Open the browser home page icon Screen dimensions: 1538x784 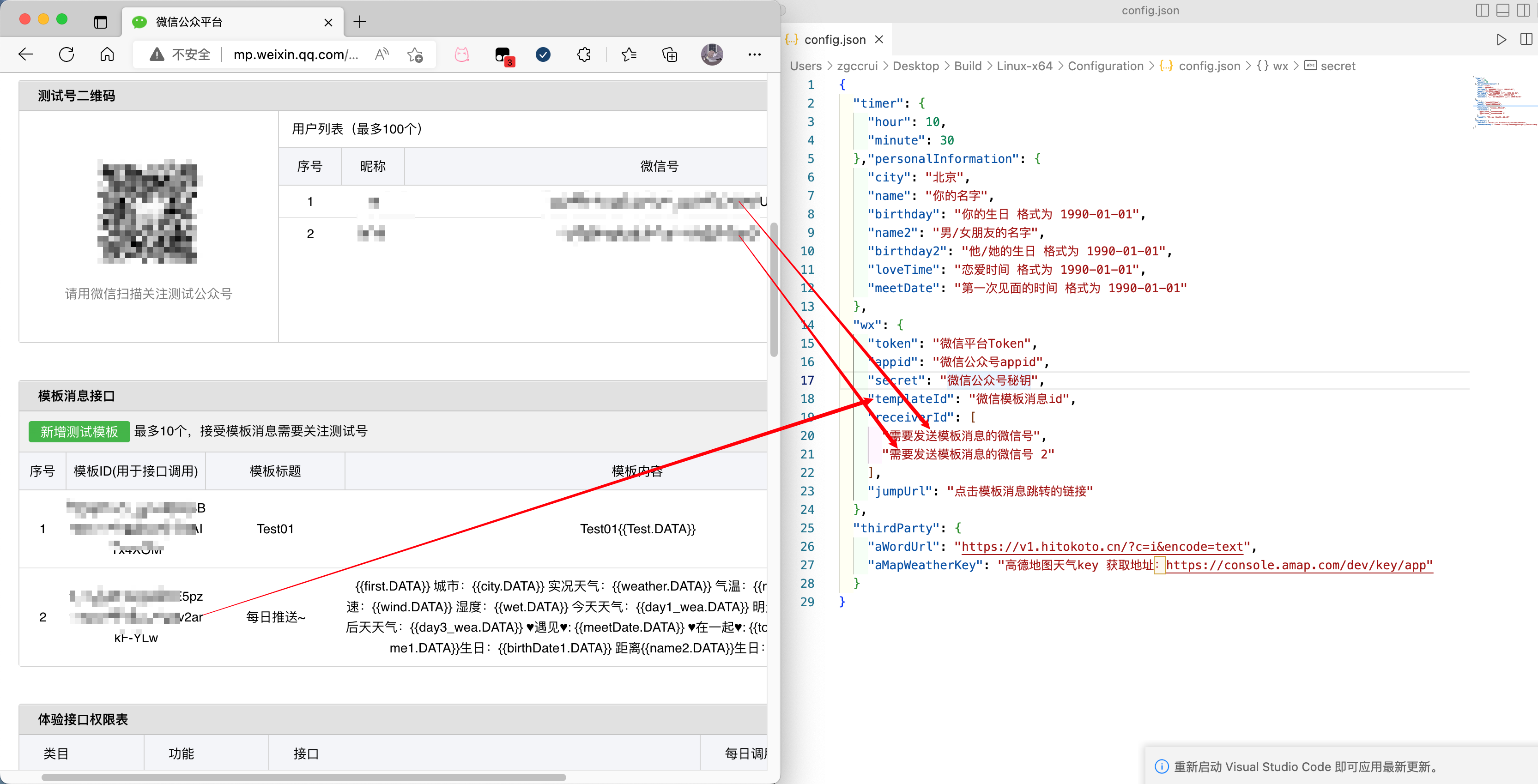pyautogui.click(x=107, y=55)
